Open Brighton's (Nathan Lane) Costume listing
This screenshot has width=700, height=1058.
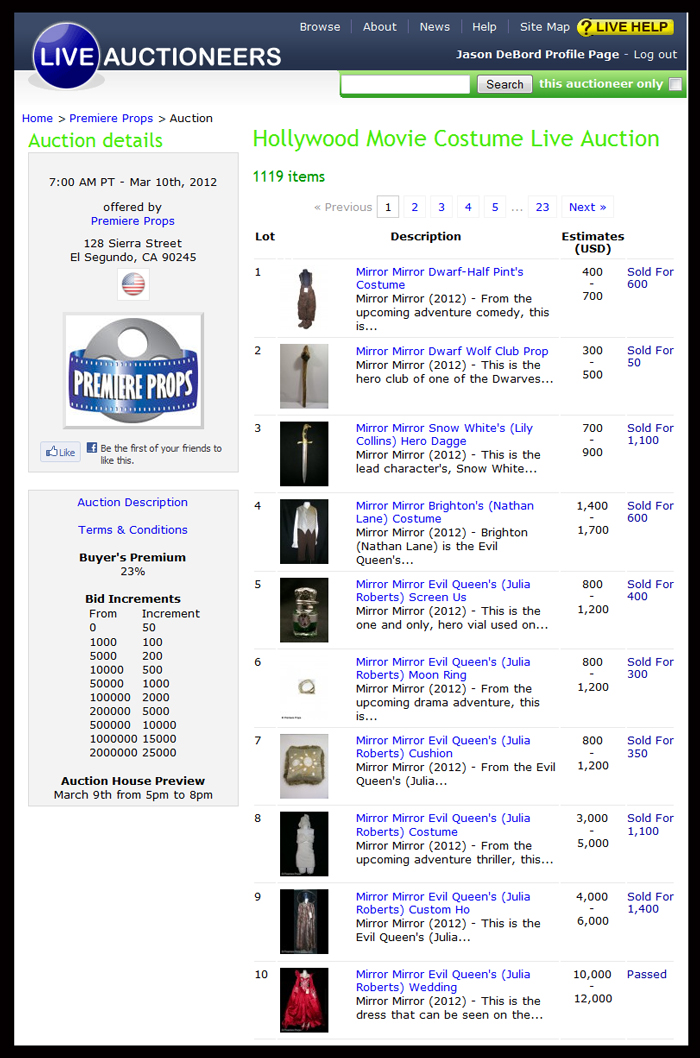[x=445, y=512]
